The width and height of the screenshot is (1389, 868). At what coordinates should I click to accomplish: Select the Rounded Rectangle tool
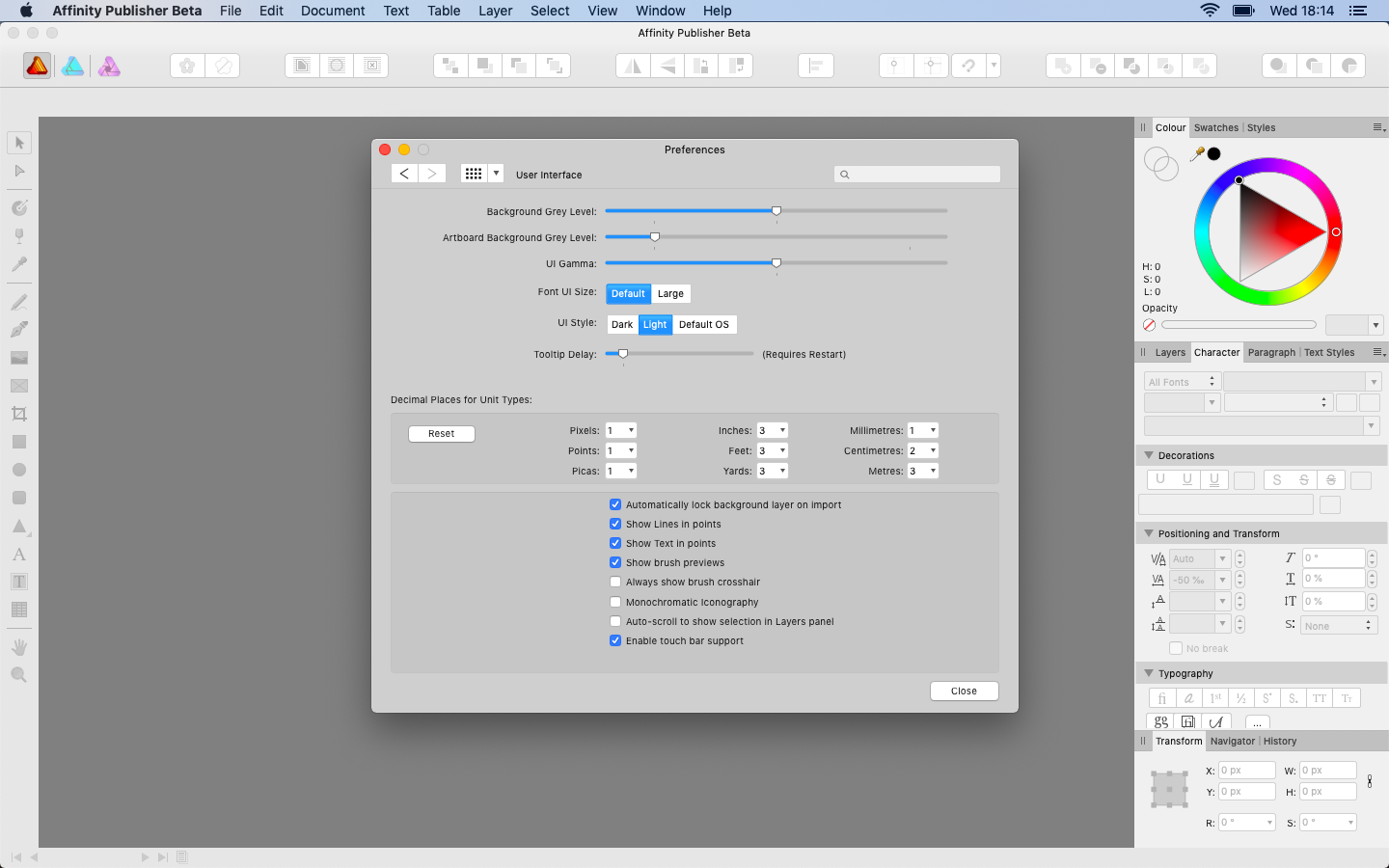click(x=19, y=498)
